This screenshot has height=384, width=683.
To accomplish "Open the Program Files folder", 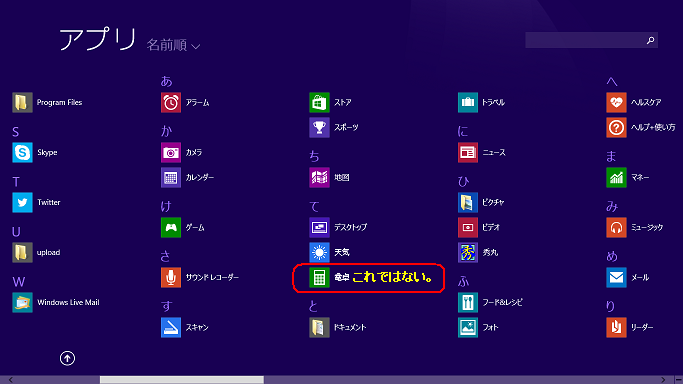I will click(22, 103).
